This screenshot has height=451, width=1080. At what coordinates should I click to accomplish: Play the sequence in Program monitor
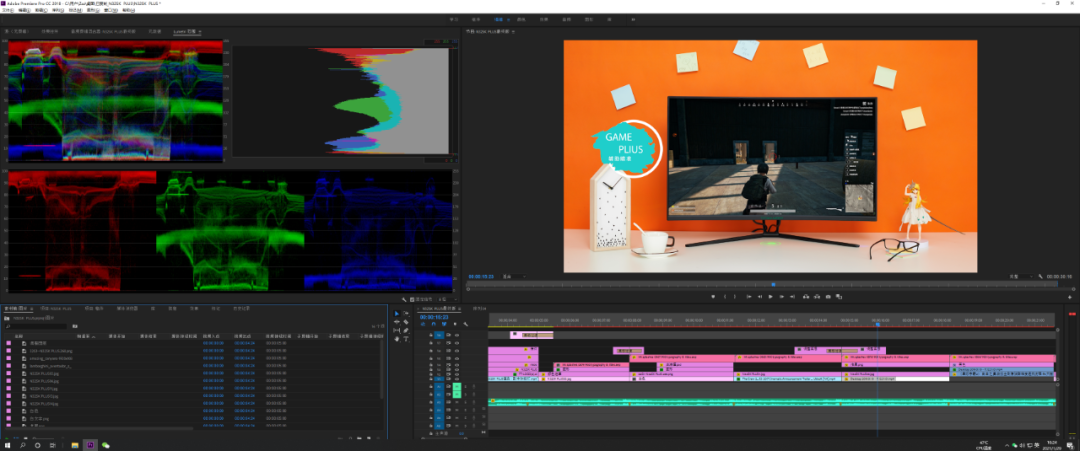(771, 296)
